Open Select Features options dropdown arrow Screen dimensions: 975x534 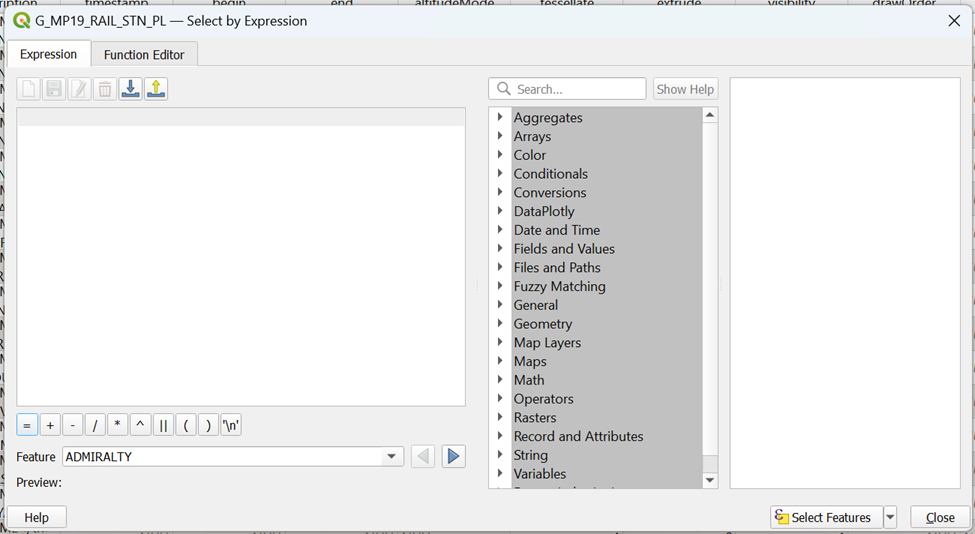click(x=890, y=517)
